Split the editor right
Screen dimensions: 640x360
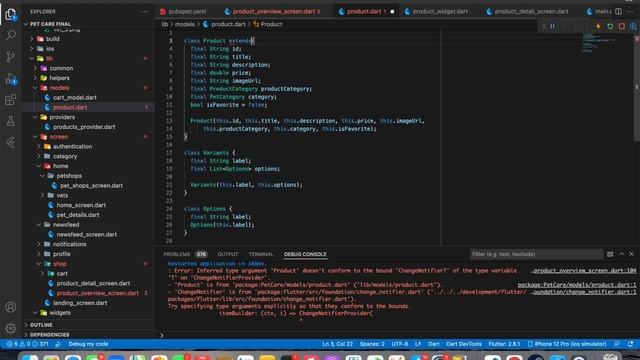618,11
